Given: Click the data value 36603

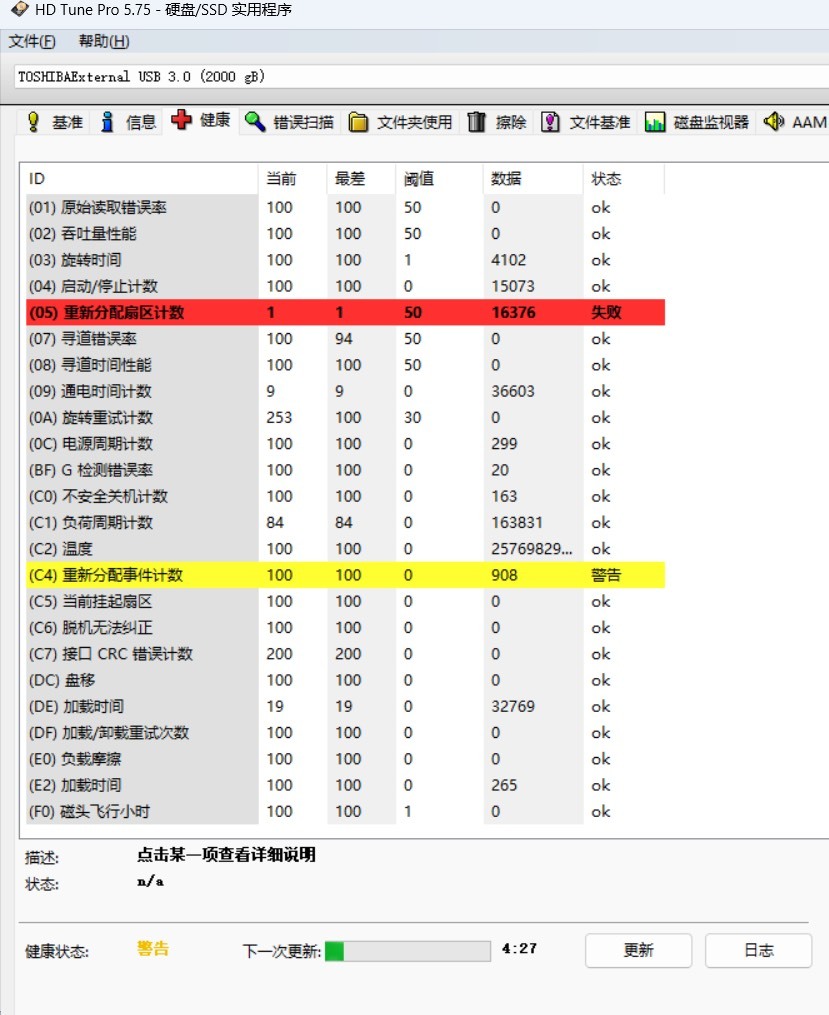Looking at the screenshot, I should [513, 391].
